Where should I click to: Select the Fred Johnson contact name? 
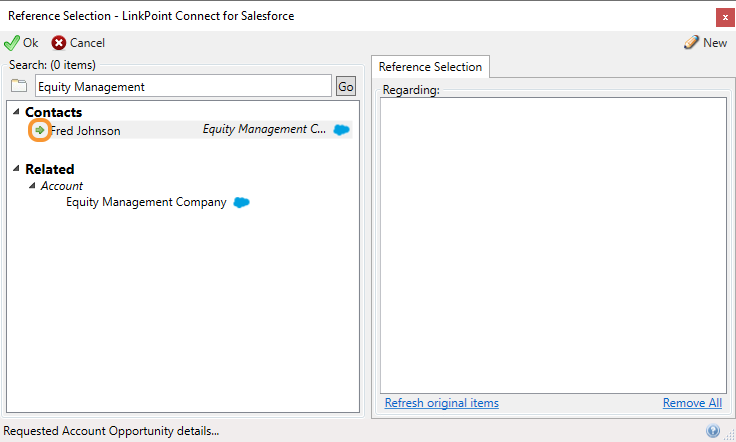point(85,131)
